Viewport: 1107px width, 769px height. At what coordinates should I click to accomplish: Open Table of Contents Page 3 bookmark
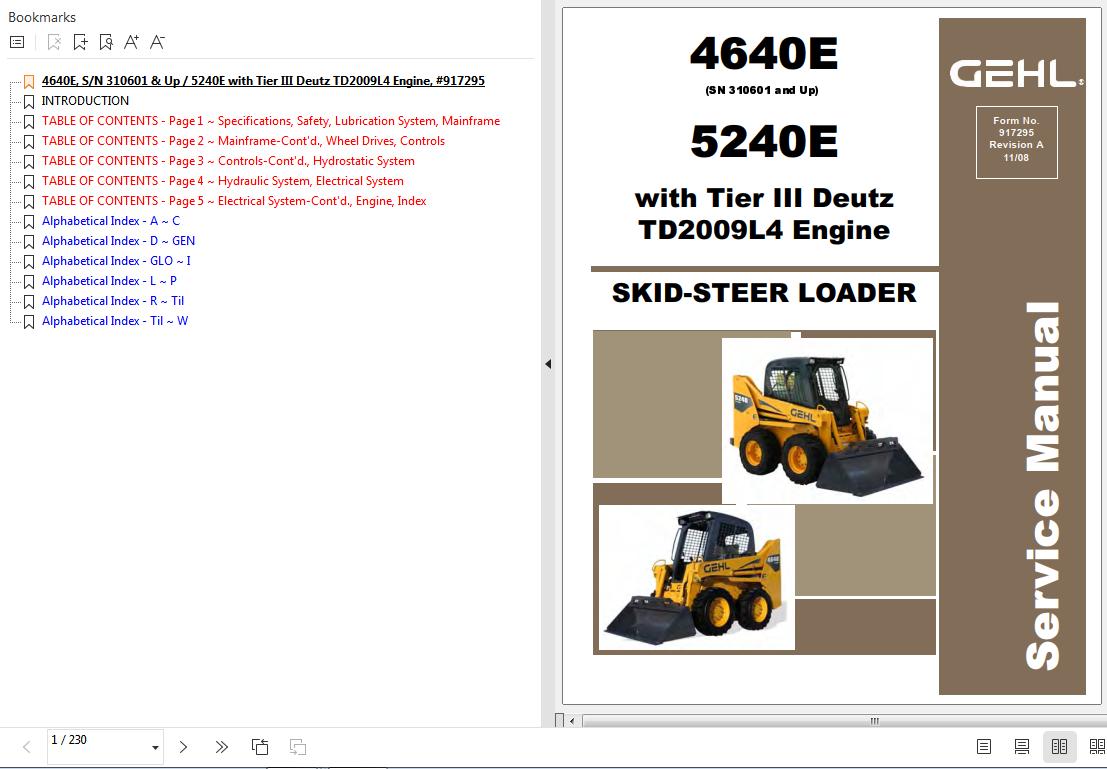[x=228, y=161]
